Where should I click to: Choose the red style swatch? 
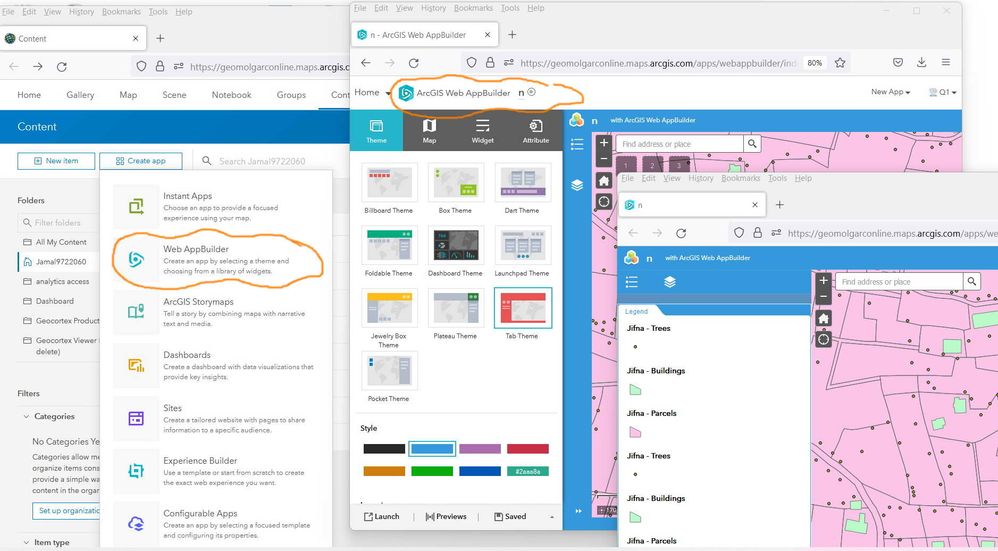pos(528,449)
